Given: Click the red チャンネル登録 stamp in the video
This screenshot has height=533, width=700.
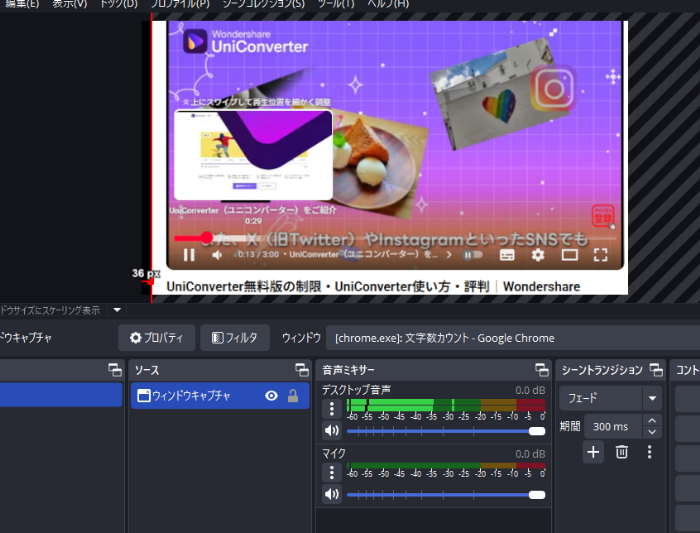Looking at the screenshot, I should click(603, 216).
